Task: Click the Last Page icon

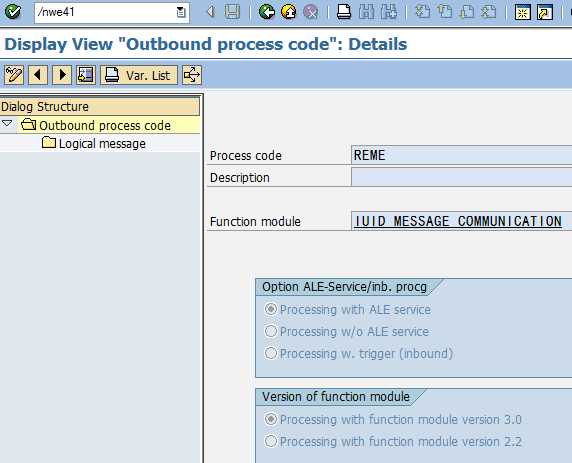Action: click(x=489, y=12)
